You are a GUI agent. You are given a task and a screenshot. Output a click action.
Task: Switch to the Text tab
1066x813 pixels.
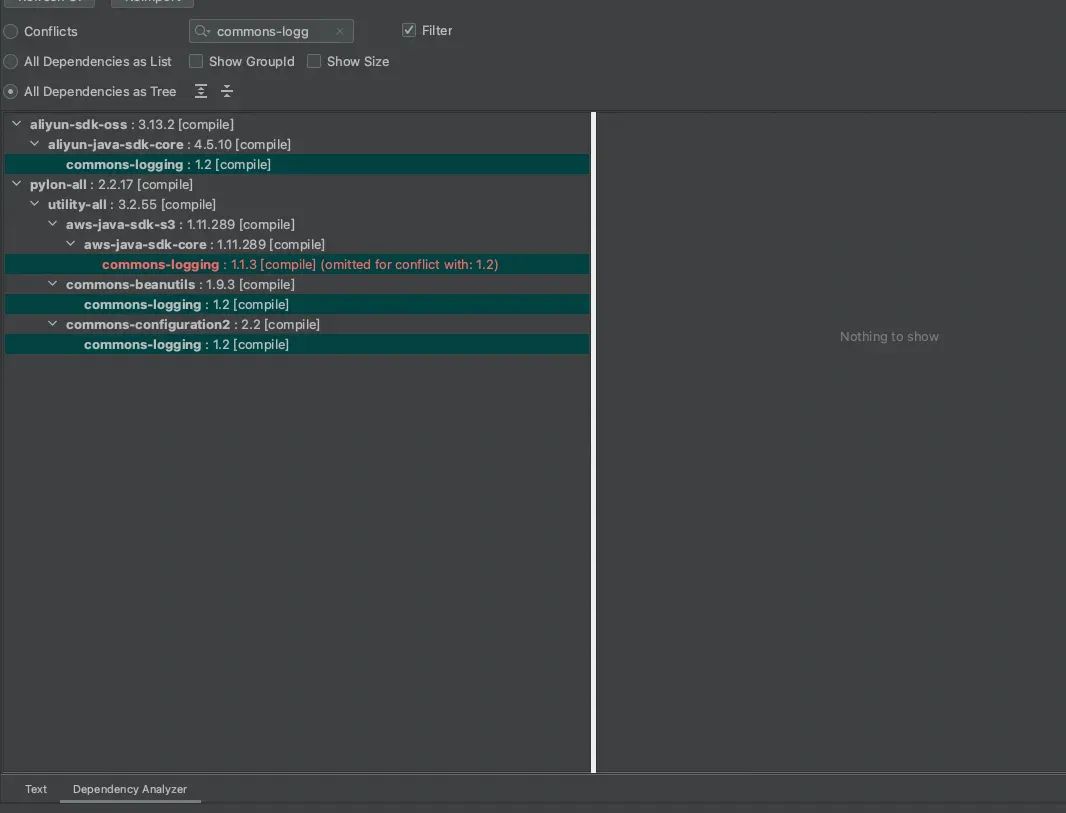click(x=36, y=789)
